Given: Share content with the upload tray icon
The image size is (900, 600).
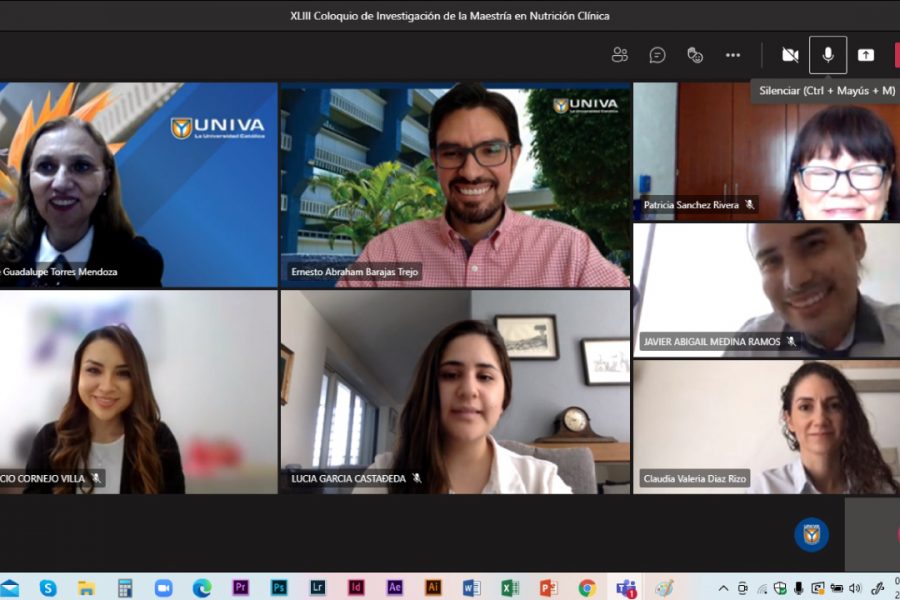Looking at the screenshot, I should (866, 55).
